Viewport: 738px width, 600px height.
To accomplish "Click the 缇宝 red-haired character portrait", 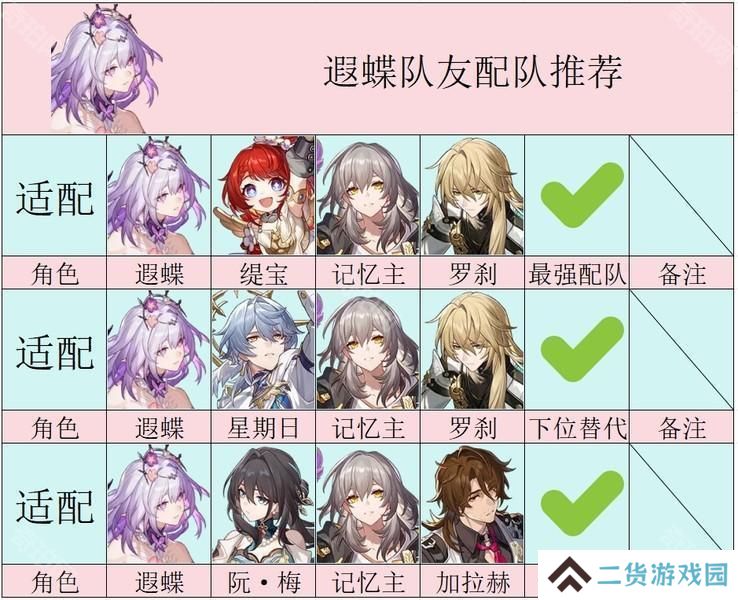I will coord(263,196).
